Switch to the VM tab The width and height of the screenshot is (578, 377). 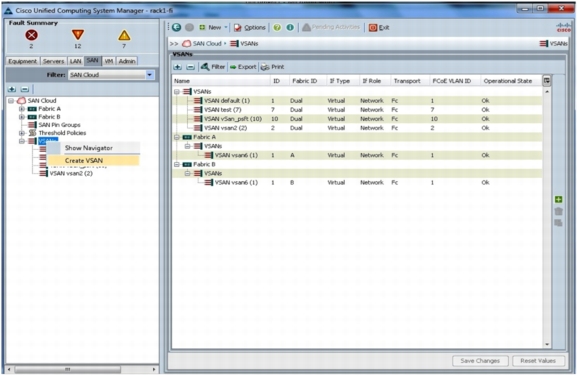109,61
